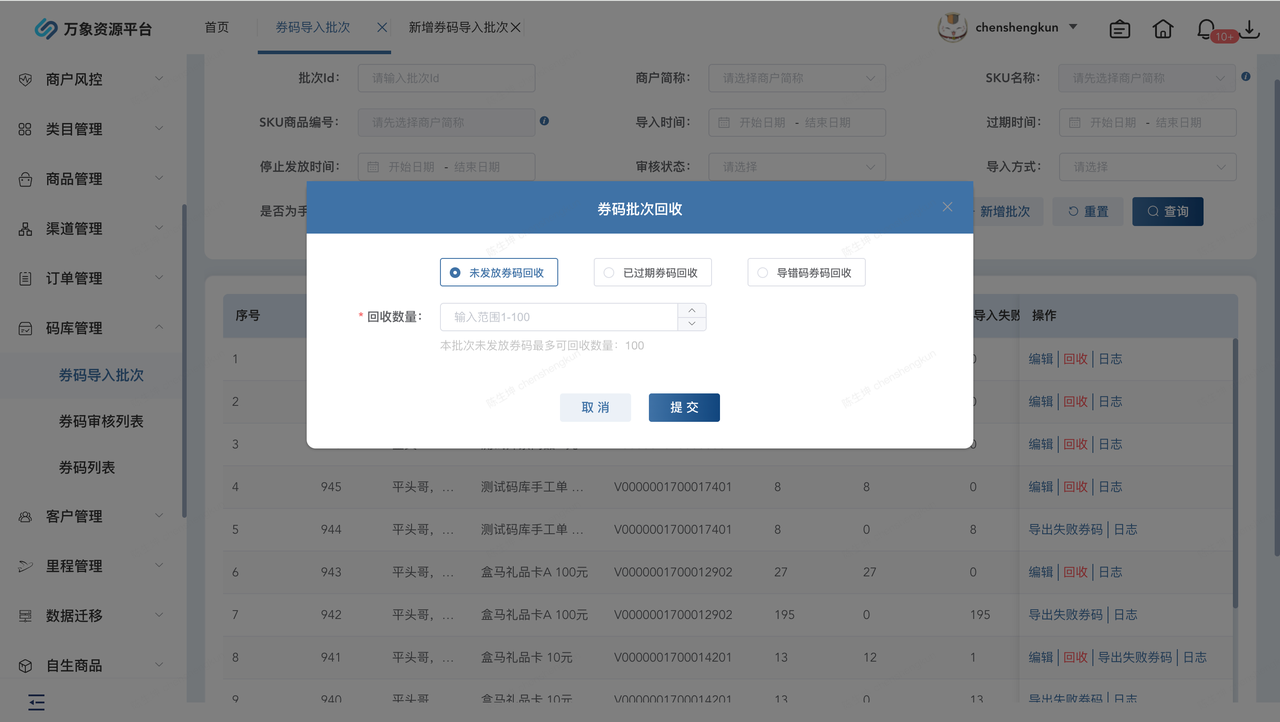This screenshot has height=722, width=1280.
Task: Close the 券码批次回收 dialog with the X
Action: click(x=947, y=207)
